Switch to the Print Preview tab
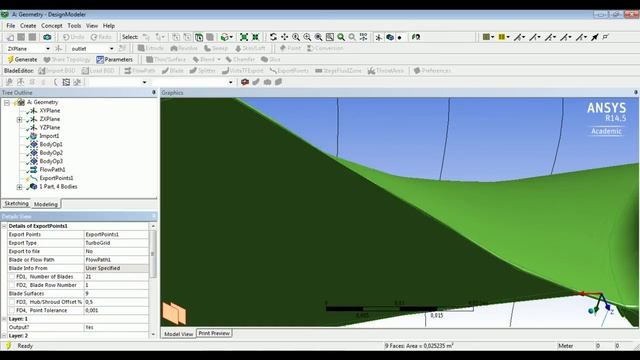This screenshot has width=640, height=360. point(214,333)
